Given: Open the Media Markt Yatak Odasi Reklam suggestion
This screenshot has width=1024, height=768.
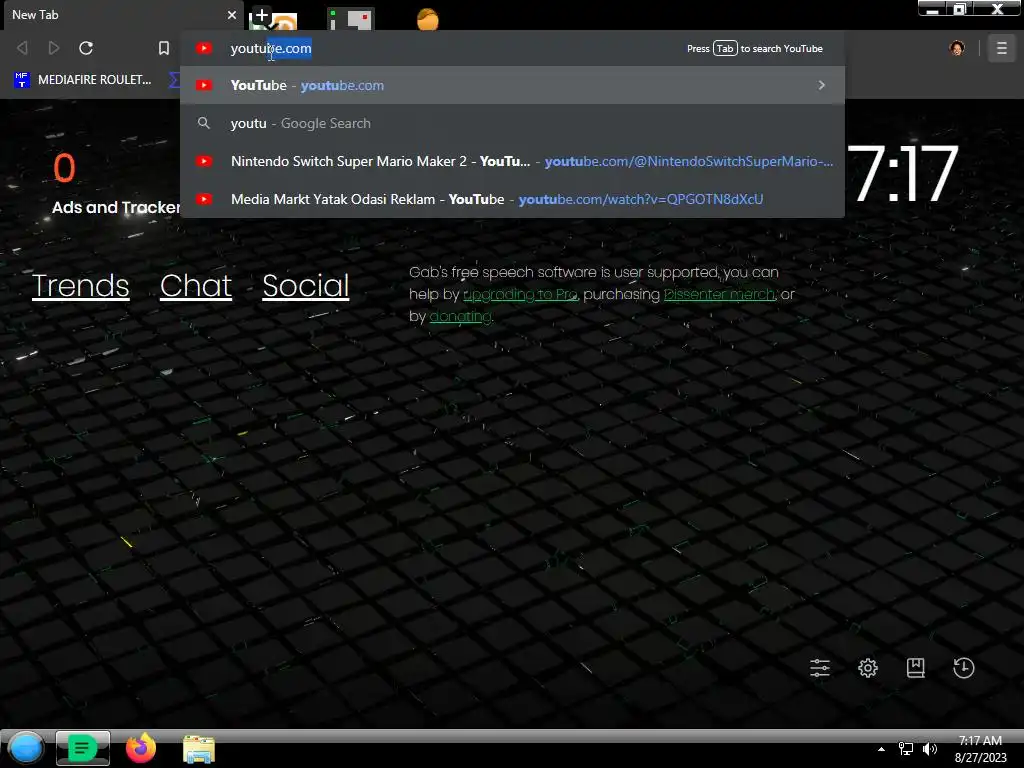Looking at the screenshot, I should [x=512, y=199].
